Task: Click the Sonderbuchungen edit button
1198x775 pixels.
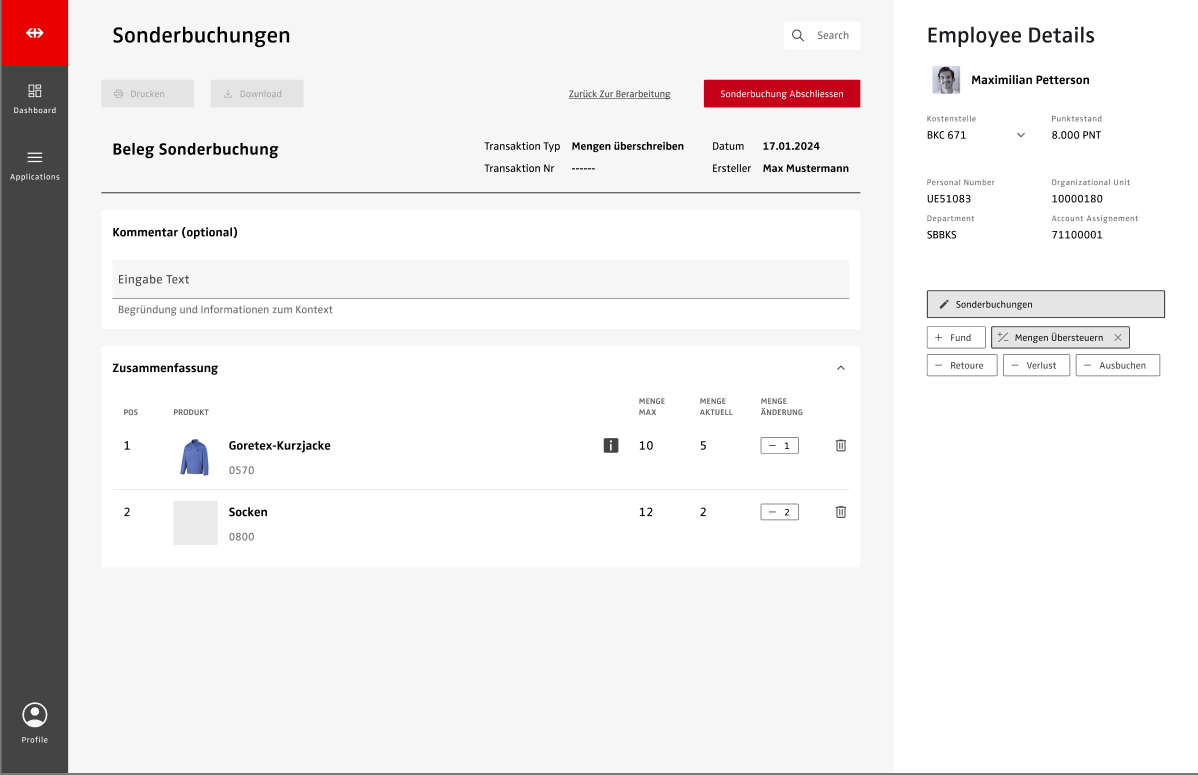Action: tap(1045, 304)
